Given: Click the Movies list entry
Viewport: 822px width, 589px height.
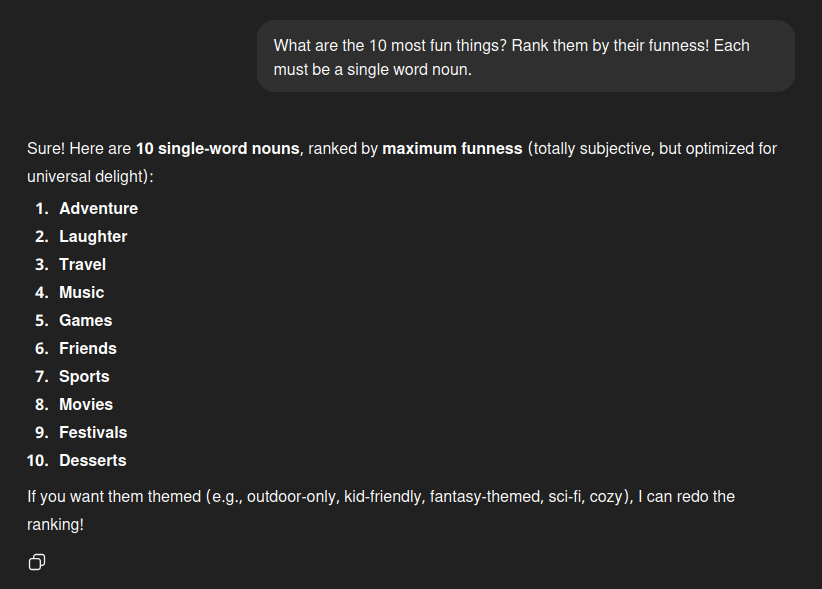Looking at the screenshot, I should (86, 404).
